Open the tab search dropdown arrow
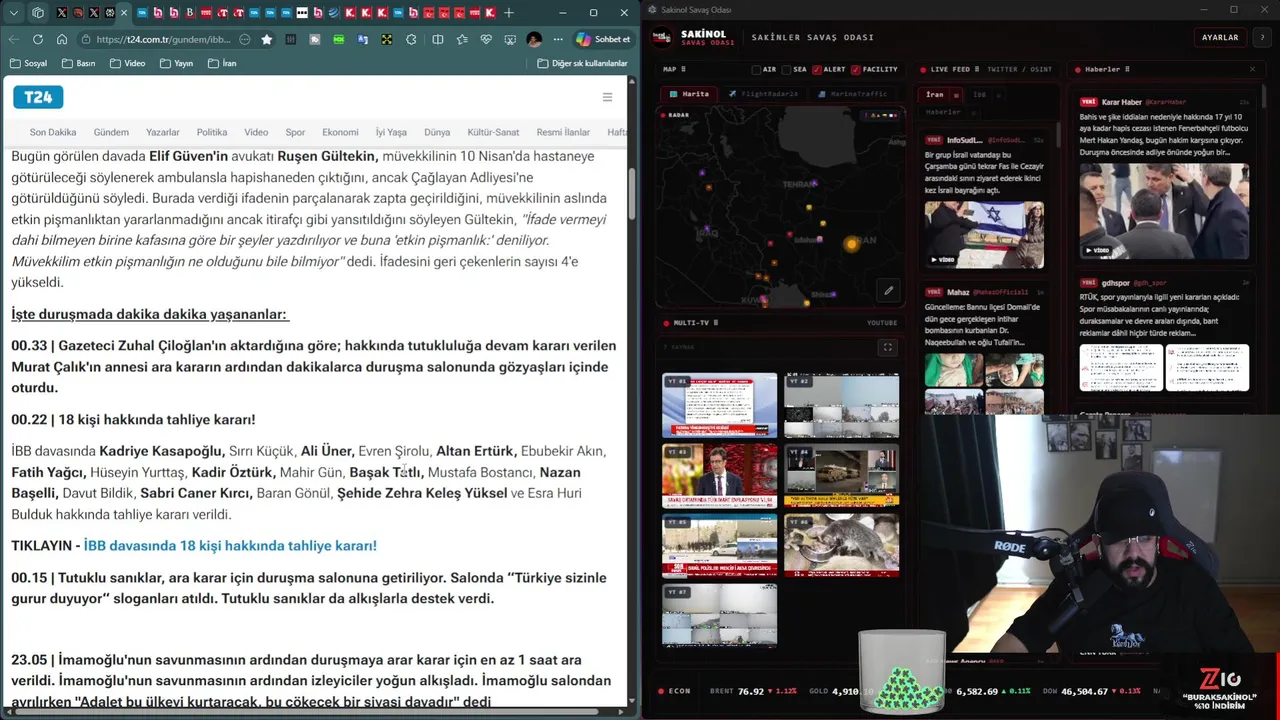 pyautogui.click(x=14, y=13)
